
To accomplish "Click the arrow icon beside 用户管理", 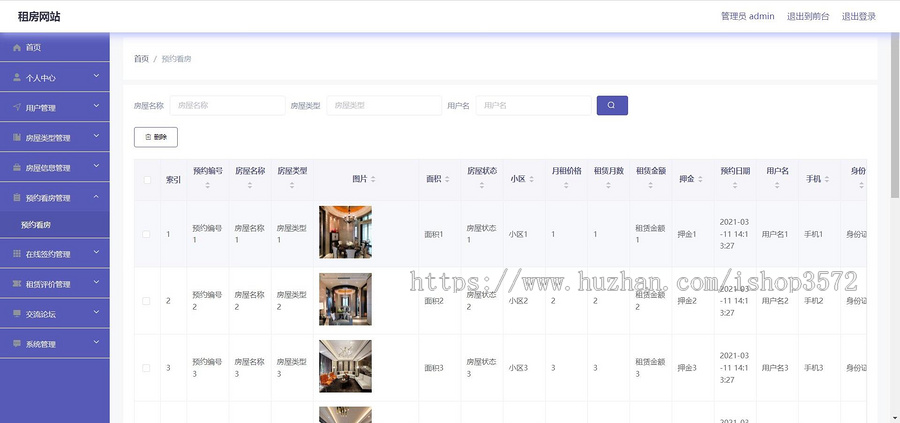I will (17, 107).
